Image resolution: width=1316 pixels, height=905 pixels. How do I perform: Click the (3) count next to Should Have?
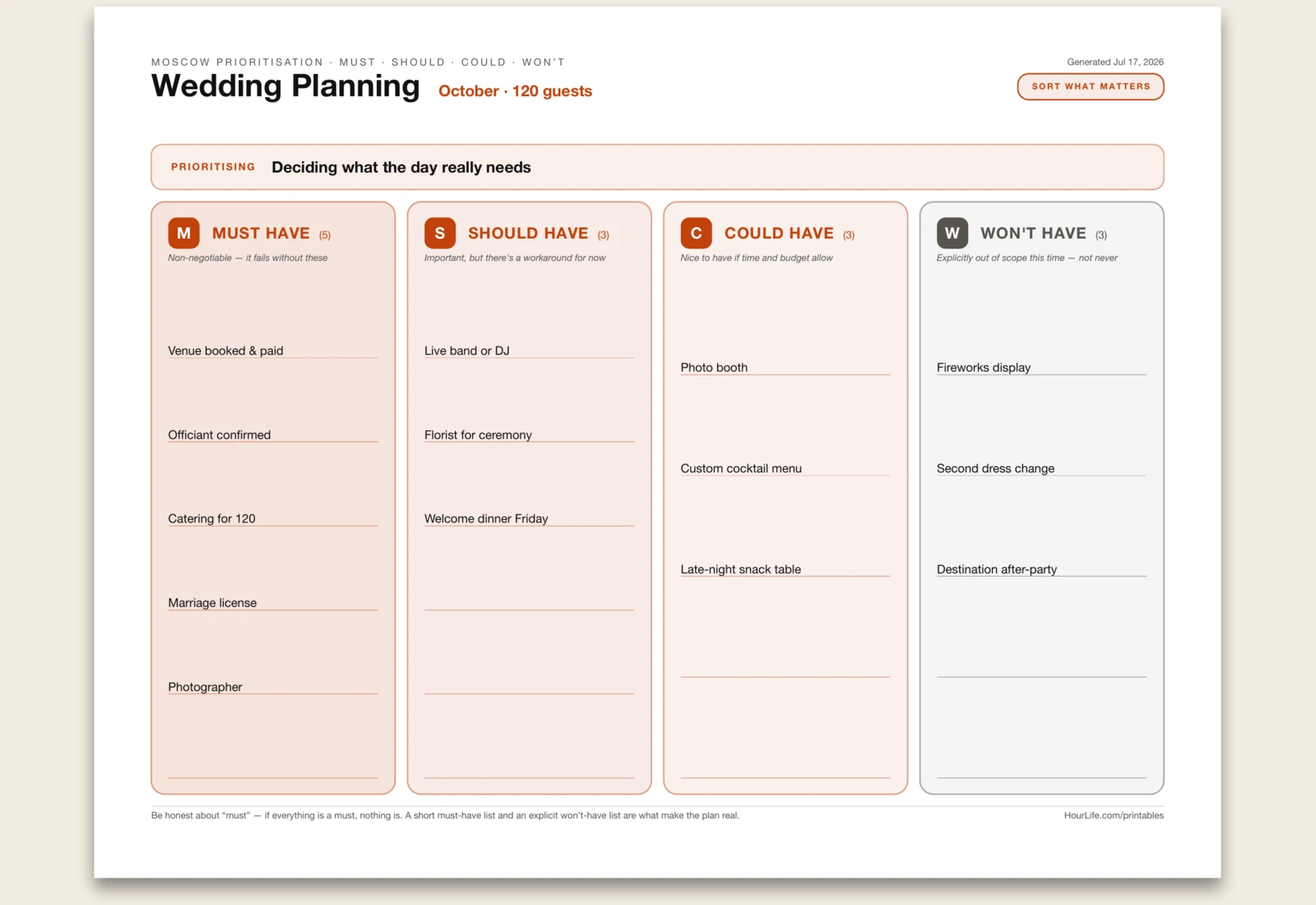(603, 235)
